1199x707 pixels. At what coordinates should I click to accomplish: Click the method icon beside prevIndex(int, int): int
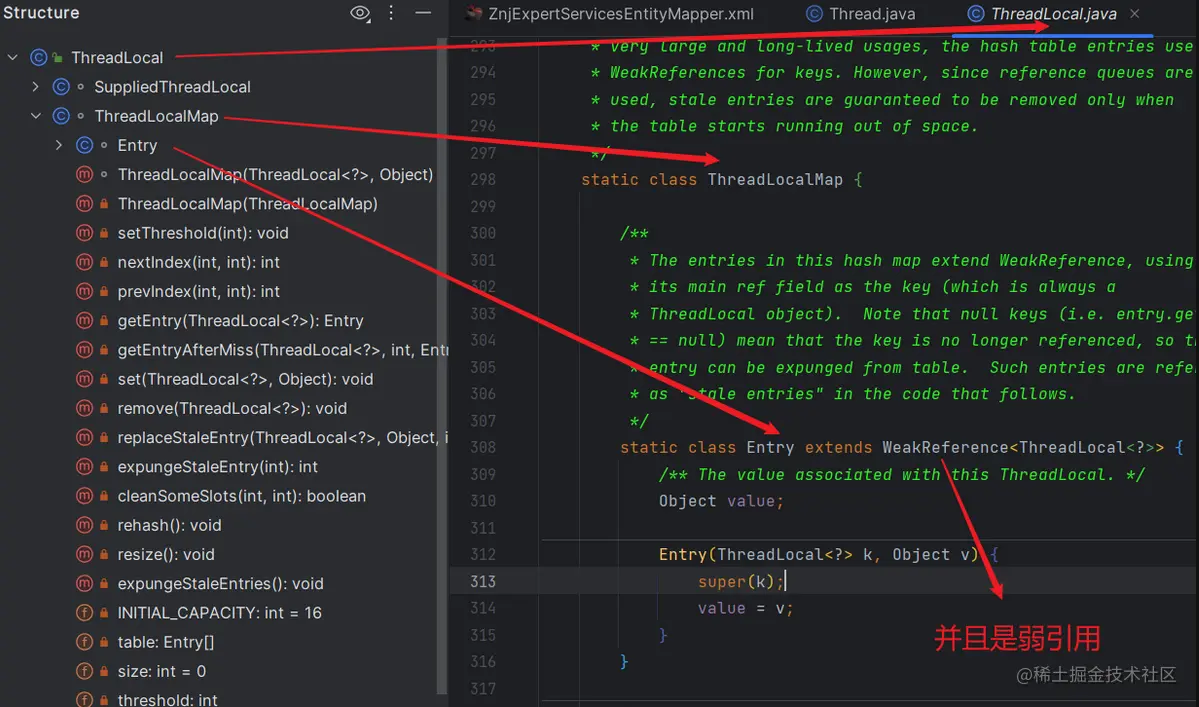(84, 291)
